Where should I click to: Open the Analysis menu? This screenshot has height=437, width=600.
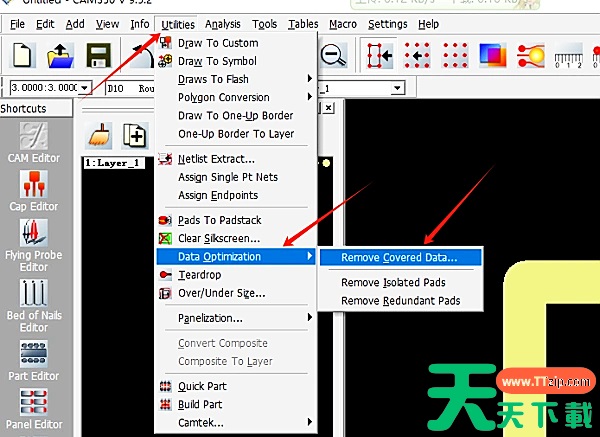(223, 24)
